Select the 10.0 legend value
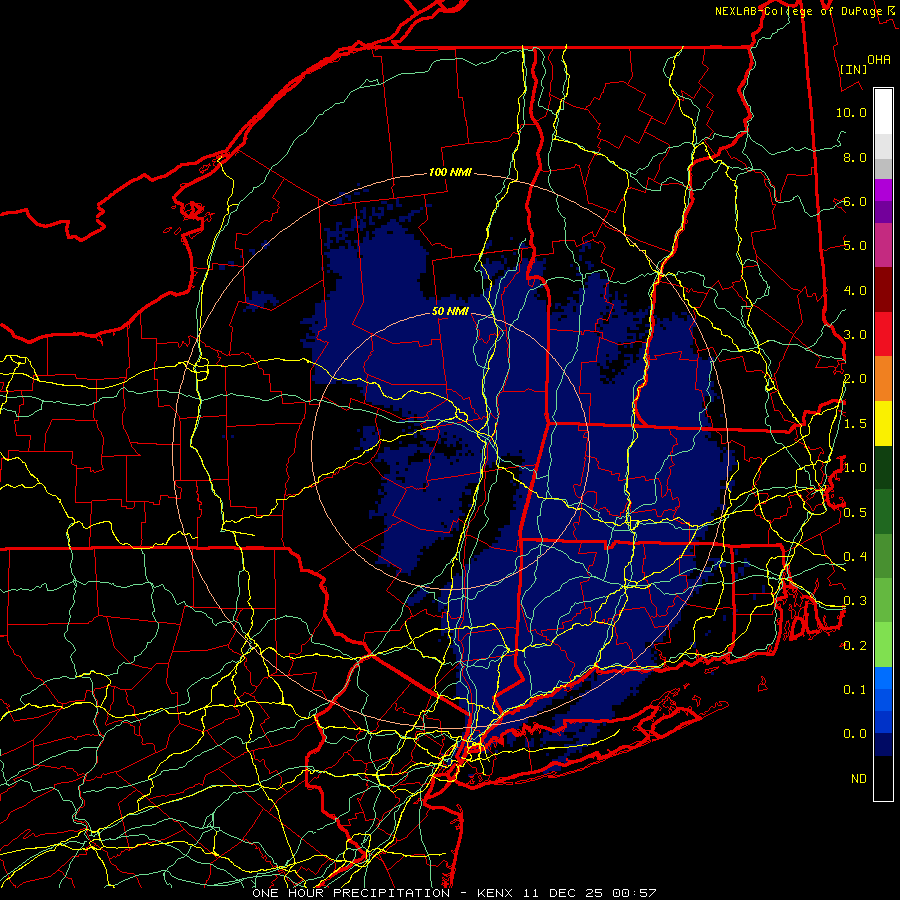900x900 pixels. (x=851, y=112)
